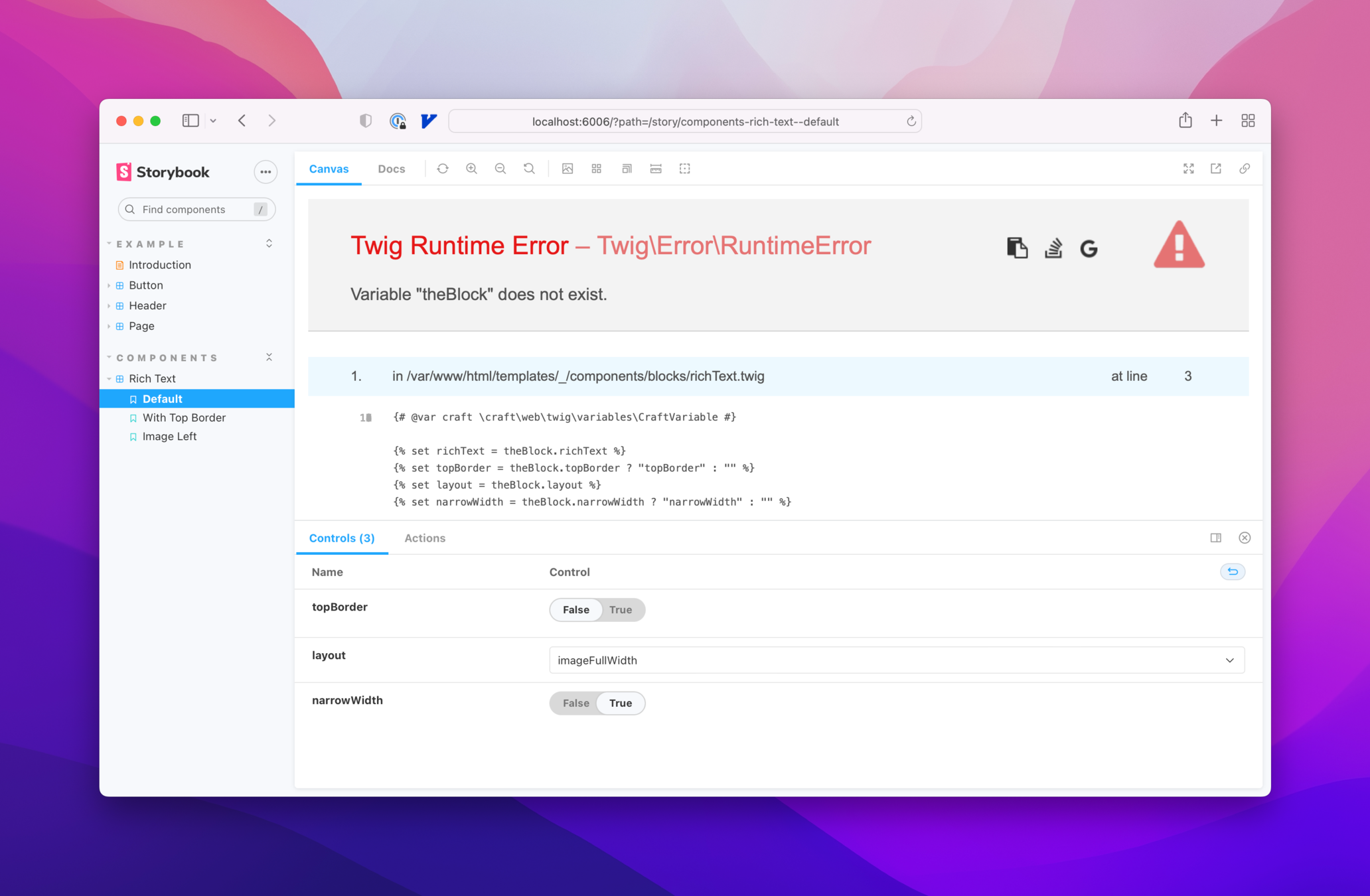The width and height of the screenshot is (1370, 896).
Task: Click the remount component reload icon
Action: point(443,169)
